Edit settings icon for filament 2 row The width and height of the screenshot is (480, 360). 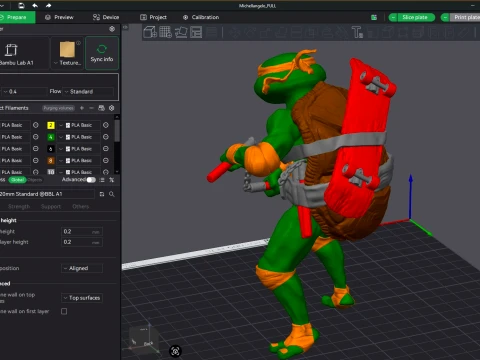[106, 125]
